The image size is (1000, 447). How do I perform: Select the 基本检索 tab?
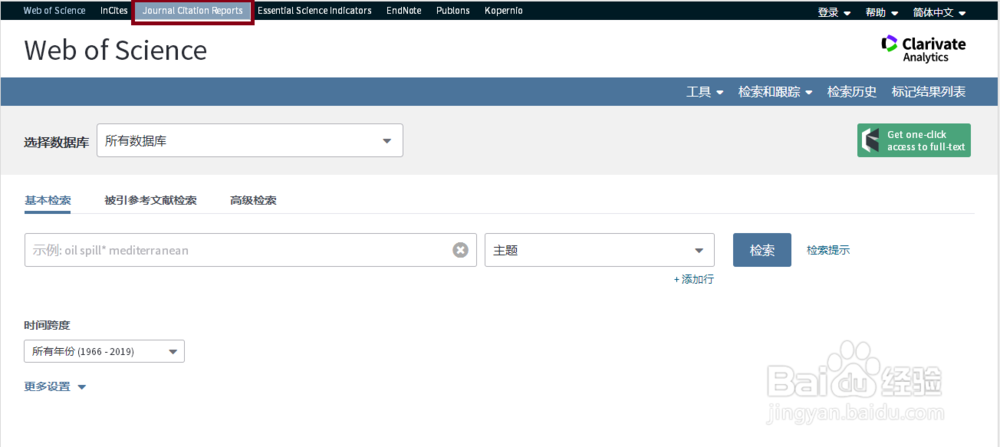click(x=48, y=200)
